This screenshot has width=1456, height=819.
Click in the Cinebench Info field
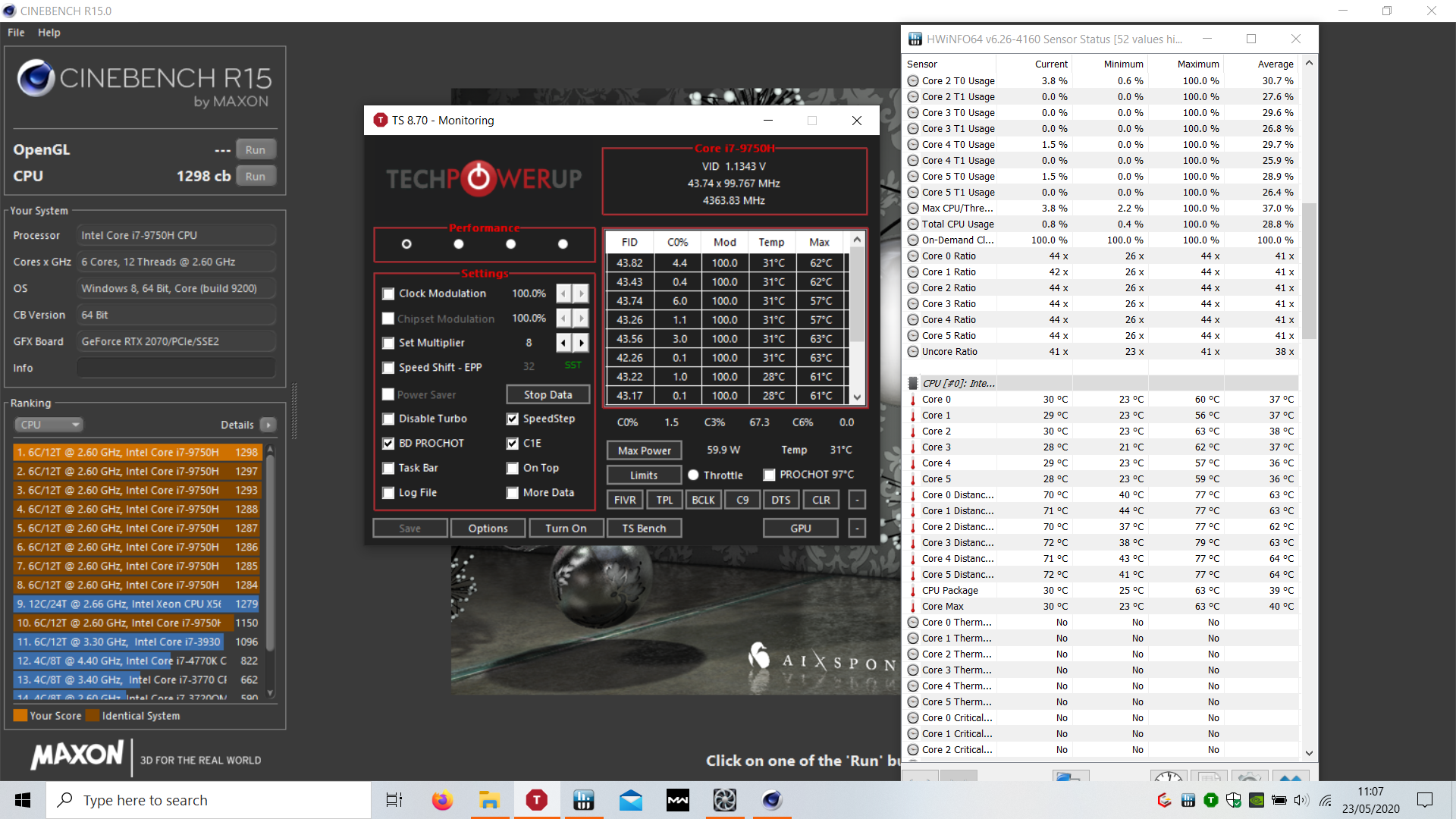pos(176,368)
